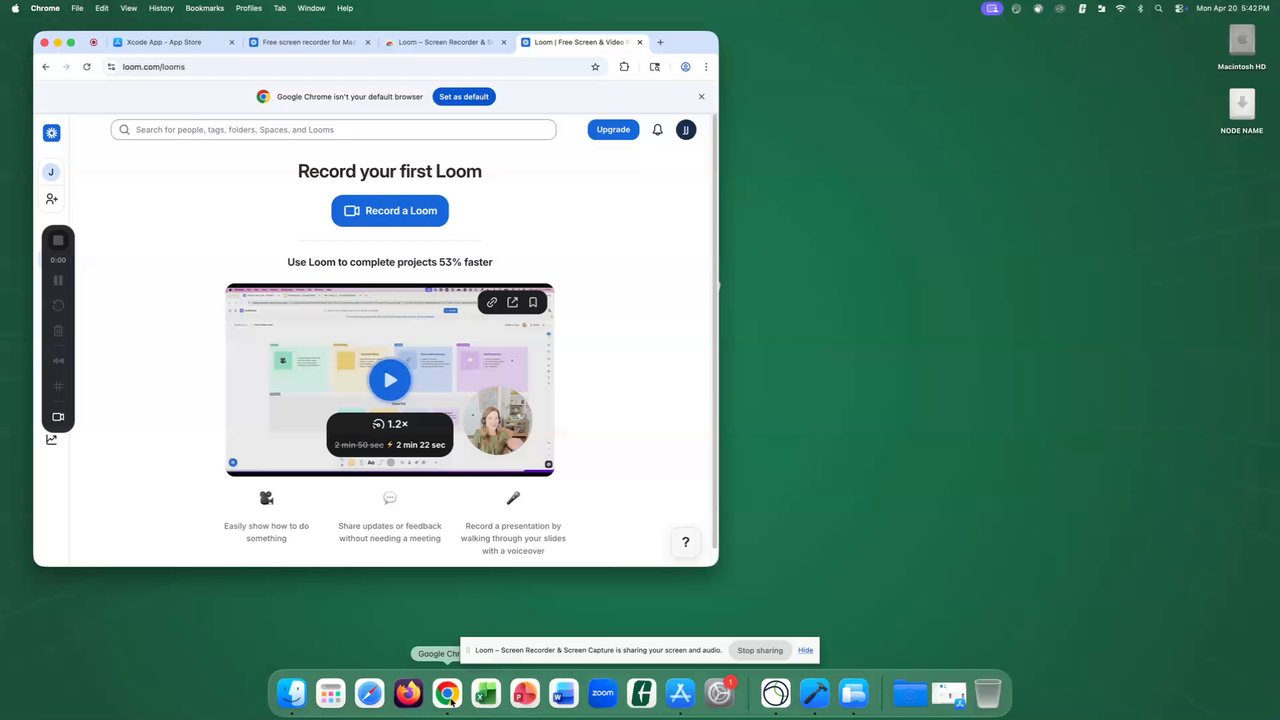This screenshot has height=720, width=1280.
Task: Bookmark this page with star icon
Action: tap(595, 67)
